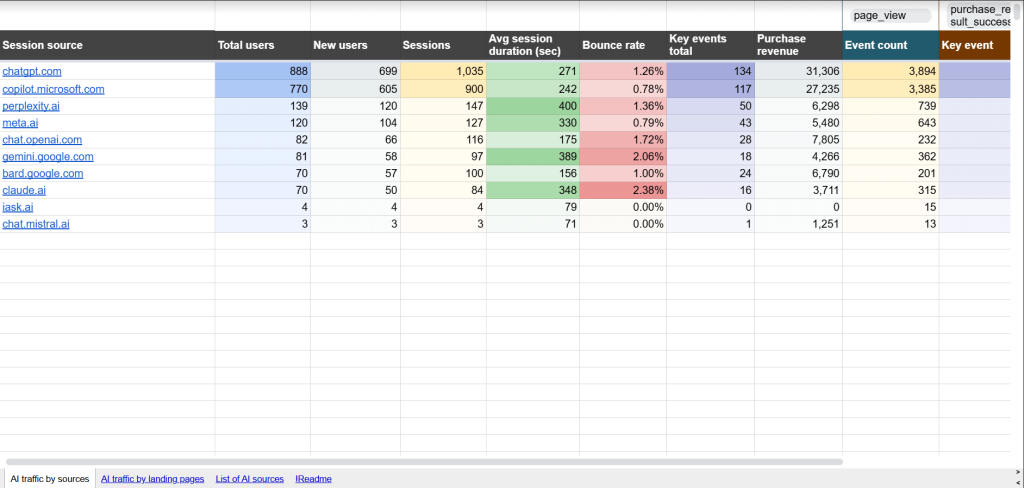Switch to List of AI sources tab

tap(249, 479)
